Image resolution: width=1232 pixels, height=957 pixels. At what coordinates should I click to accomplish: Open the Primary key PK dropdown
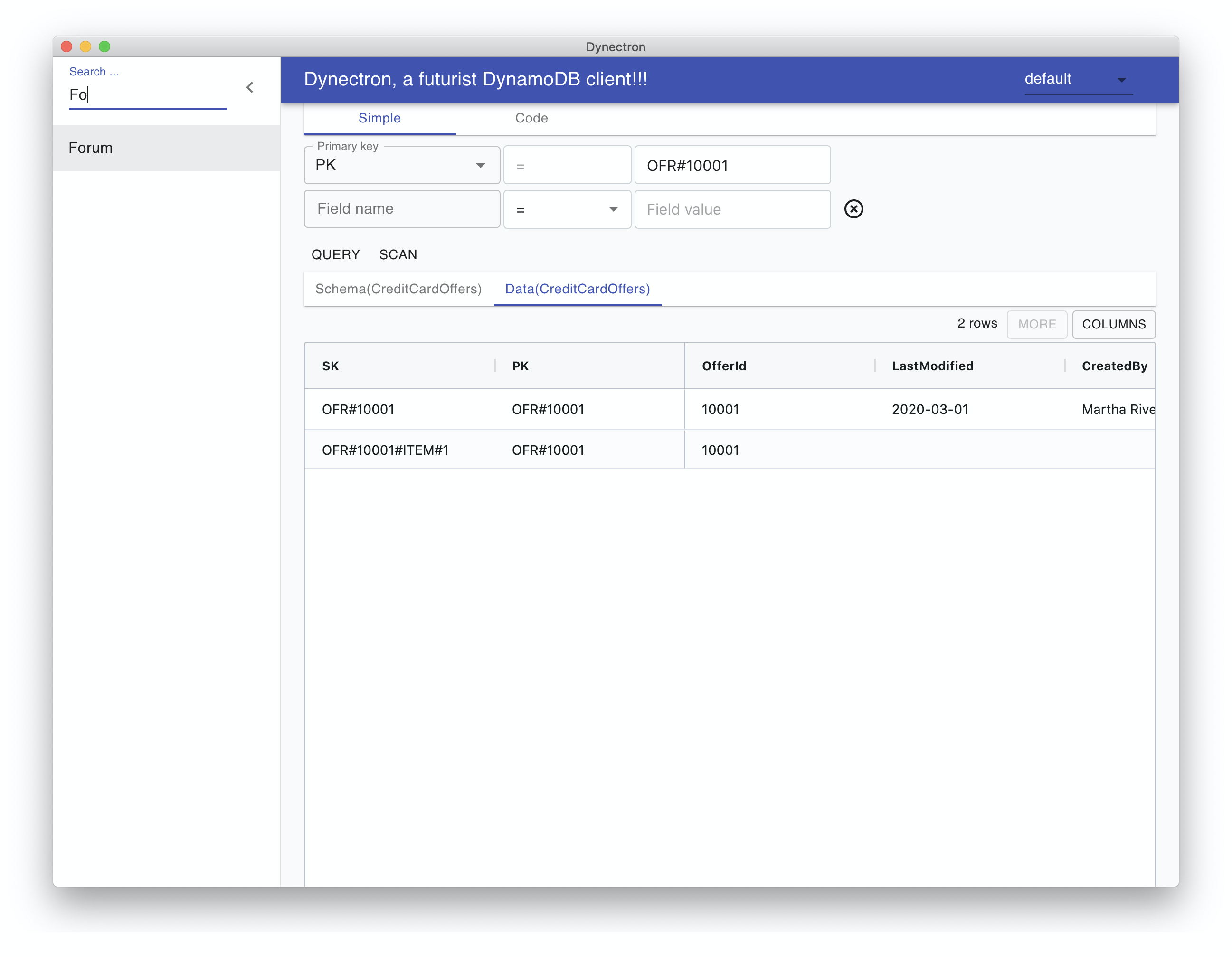coord(402,165)
